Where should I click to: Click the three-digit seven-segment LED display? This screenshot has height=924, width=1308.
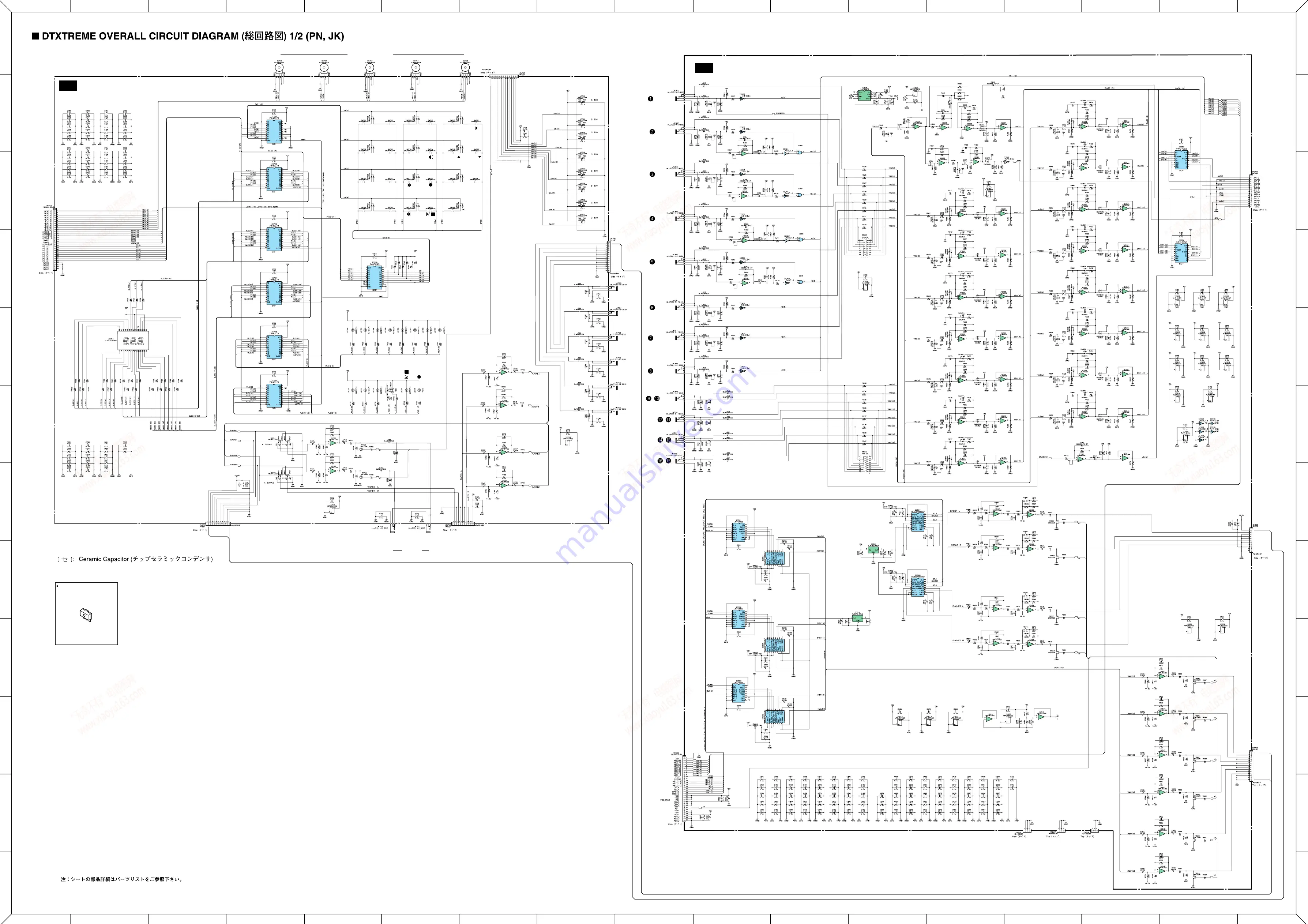134,341
